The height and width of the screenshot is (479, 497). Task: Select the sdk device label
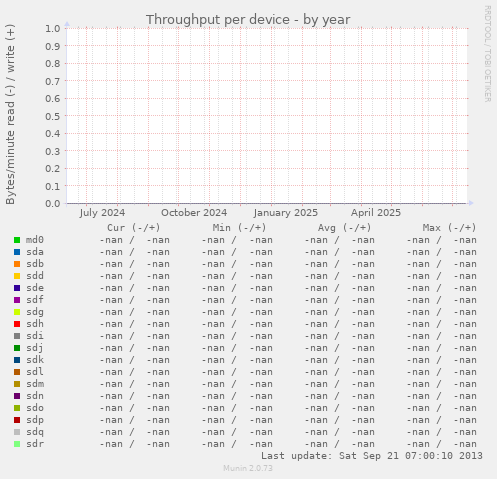coord(35,360)
